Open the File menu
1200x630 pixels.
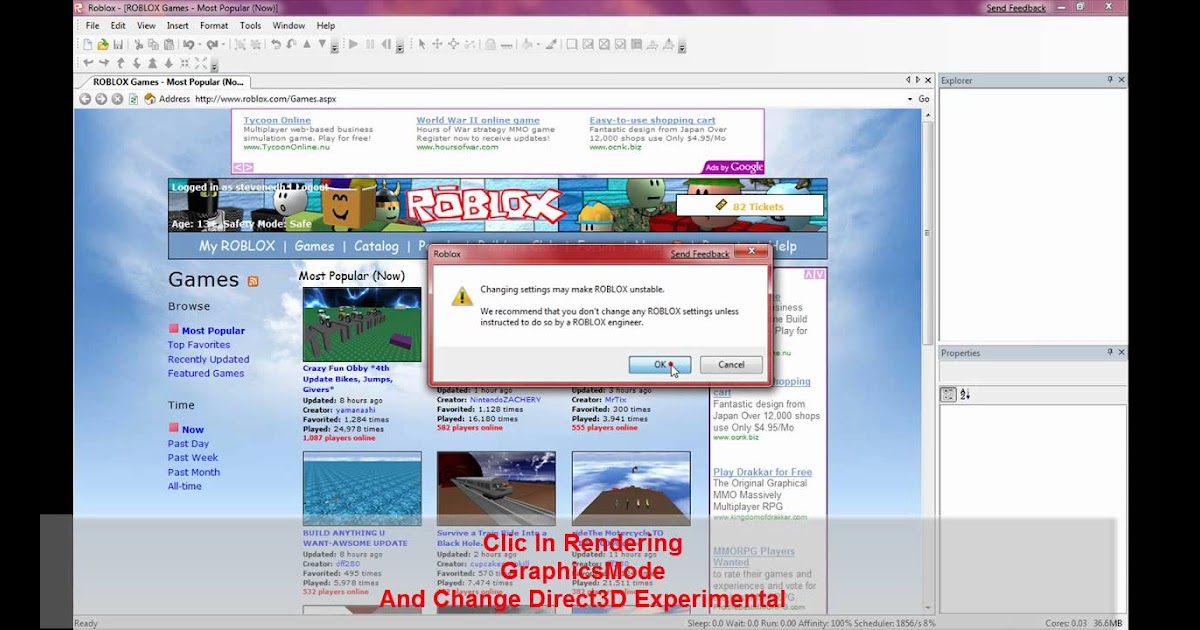(x=92, y=26)
